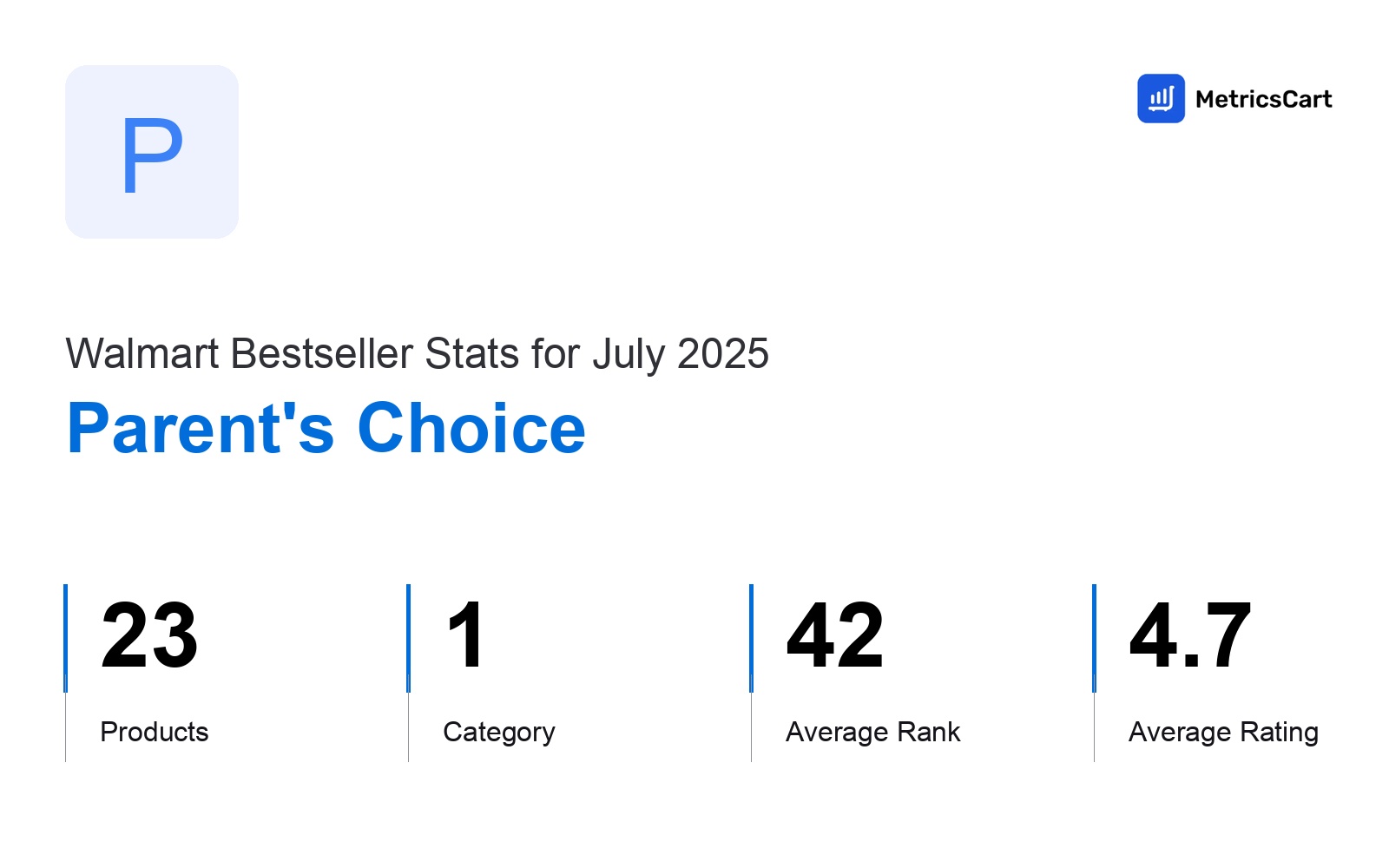Click the blue letter P glyph
Screen dimensions: 1389x868
coord(152,155)
